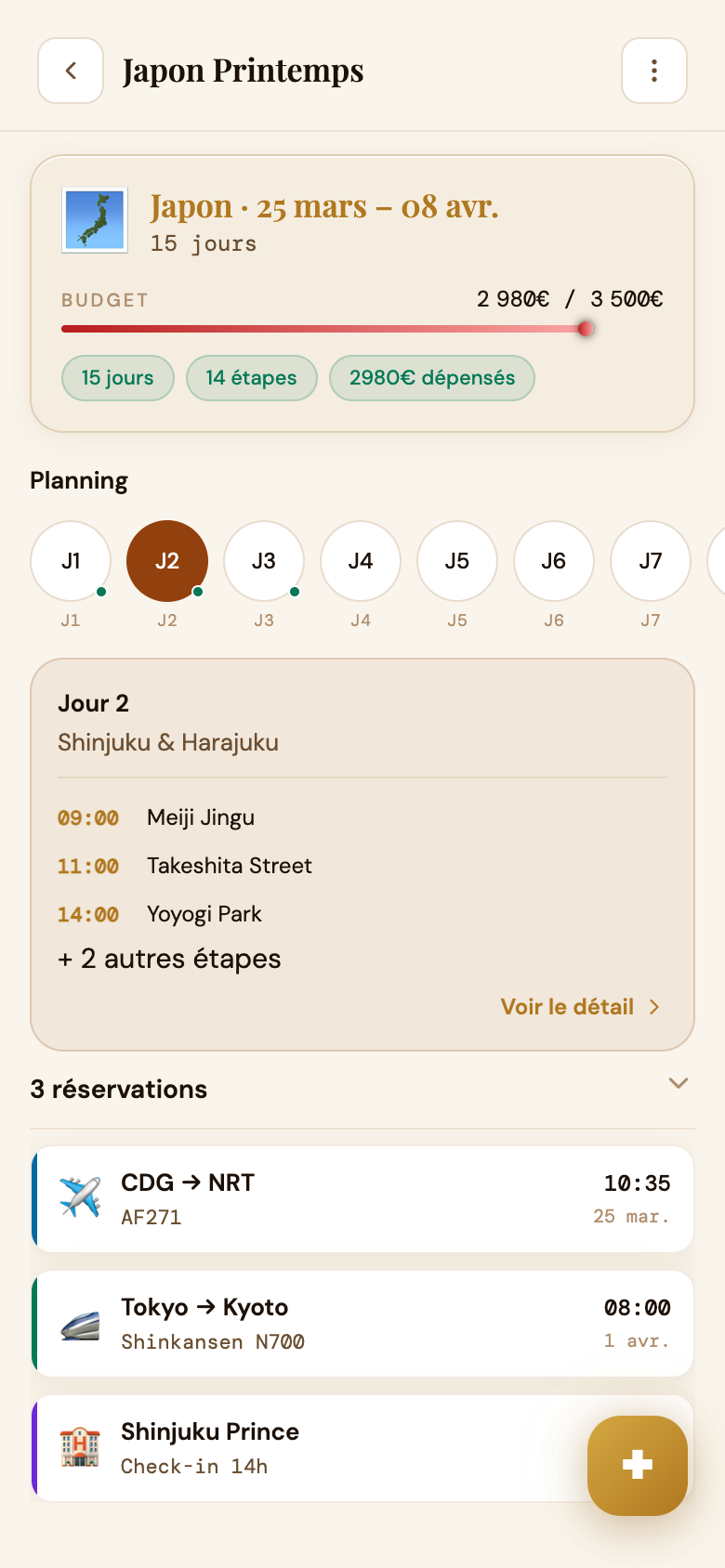Open the three-dot options menu
The image size is (725, 1568).
(x=654, y=71)
